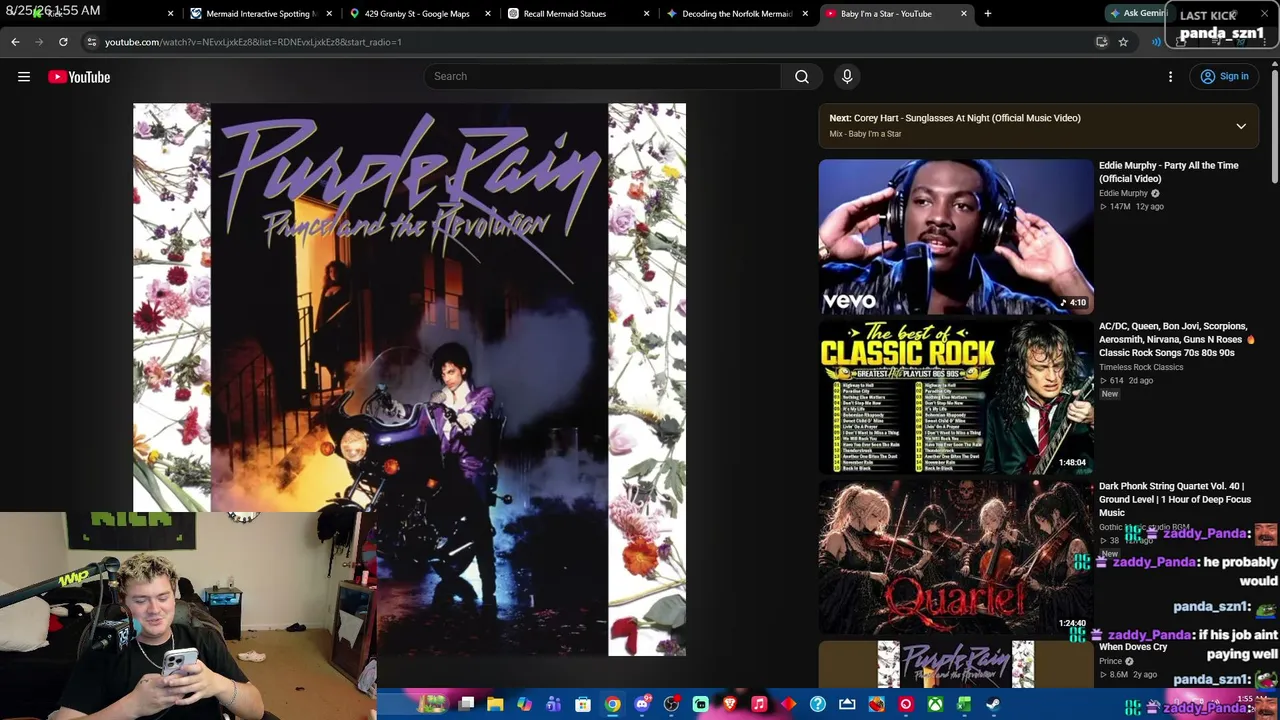Viewport: 1280px width, 720px height.
Task: Open Dark Phonk String Quartet Vol. 40 title
Action: [x=1175, y=499]
